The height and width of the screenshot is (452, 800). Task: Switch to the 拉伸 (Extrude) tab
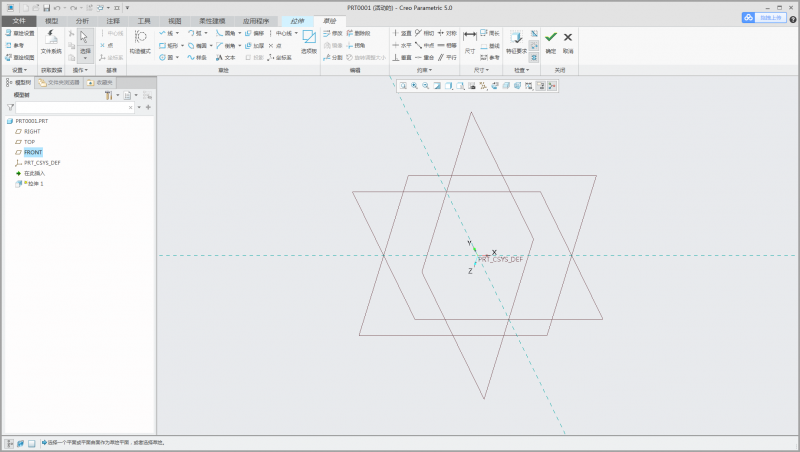[297, 21]
